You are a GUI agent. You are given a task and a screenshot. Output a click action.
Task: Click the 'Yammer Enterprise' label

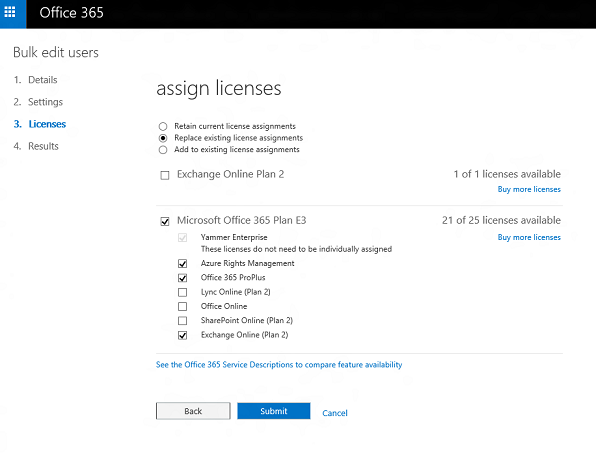[234, 237]
